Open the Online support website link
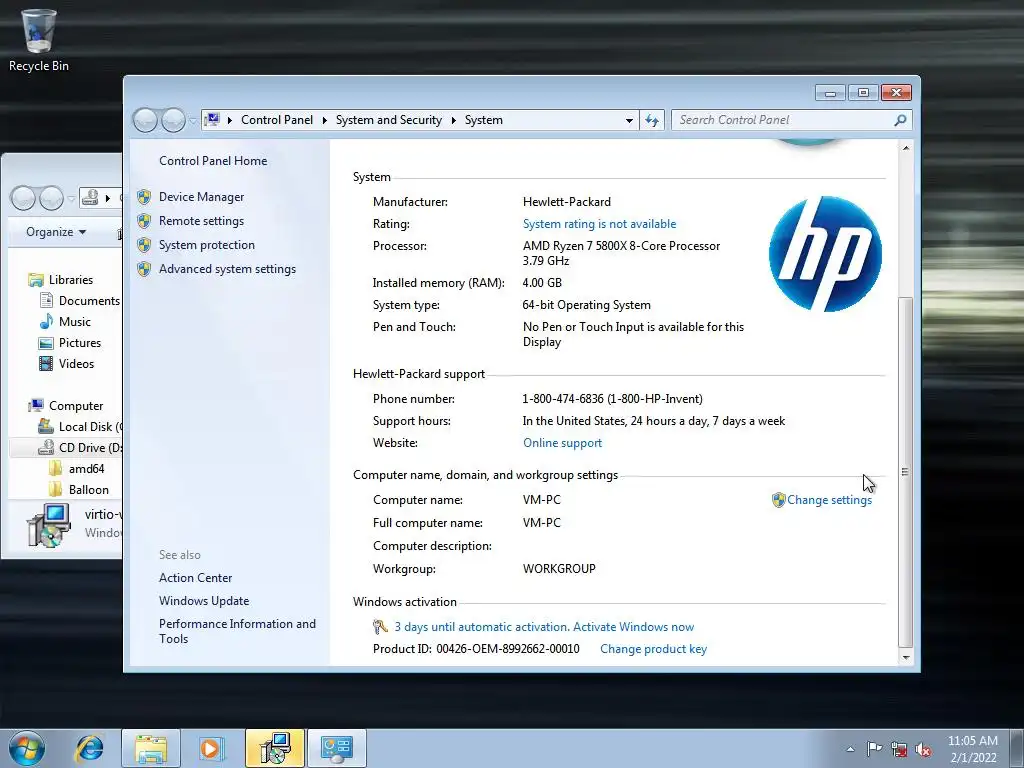 tap(562, 443)
